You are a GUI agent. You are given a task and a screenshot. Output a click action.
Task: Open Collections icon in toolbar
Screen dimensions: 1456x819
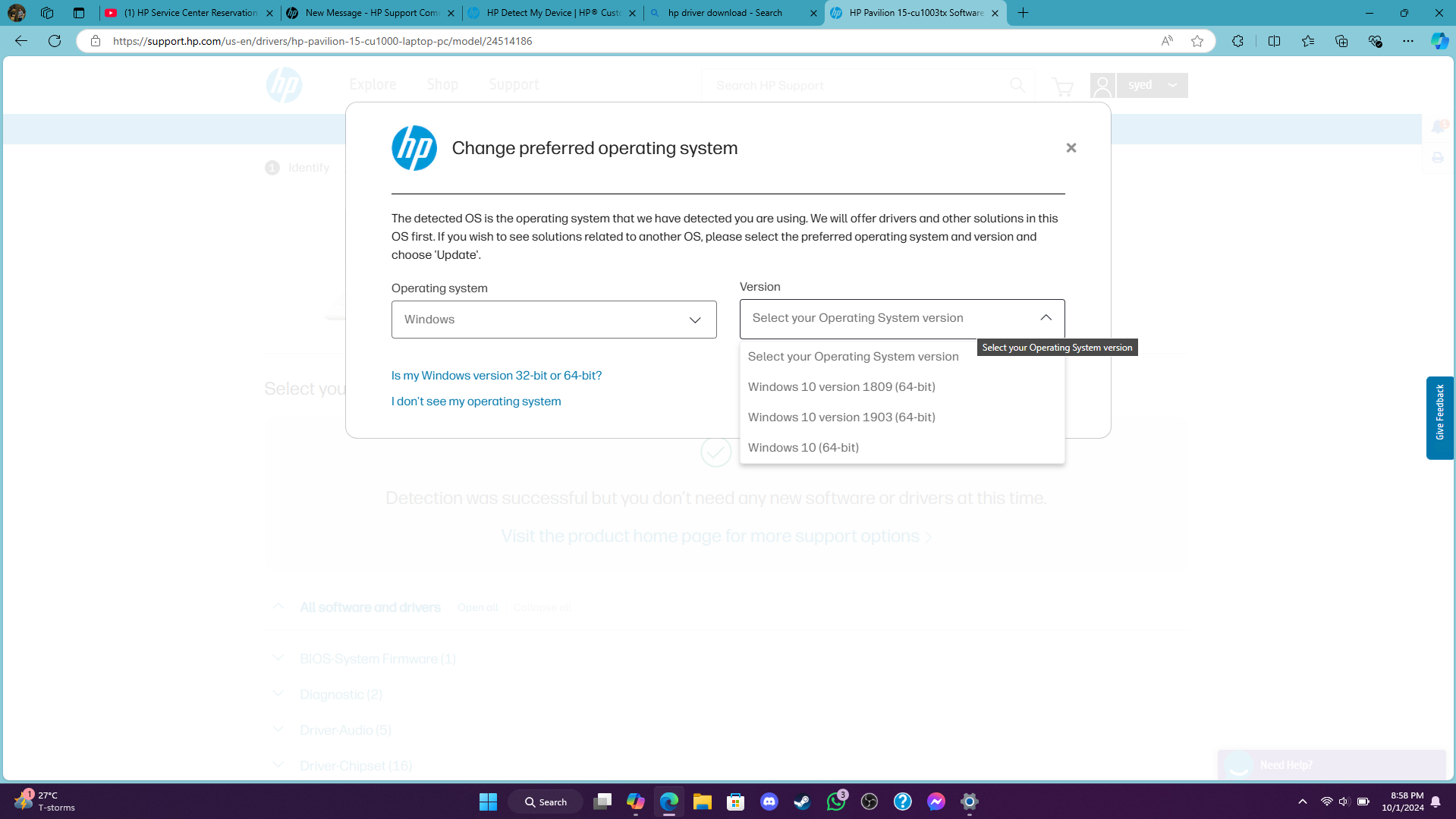click(1341, 41)
